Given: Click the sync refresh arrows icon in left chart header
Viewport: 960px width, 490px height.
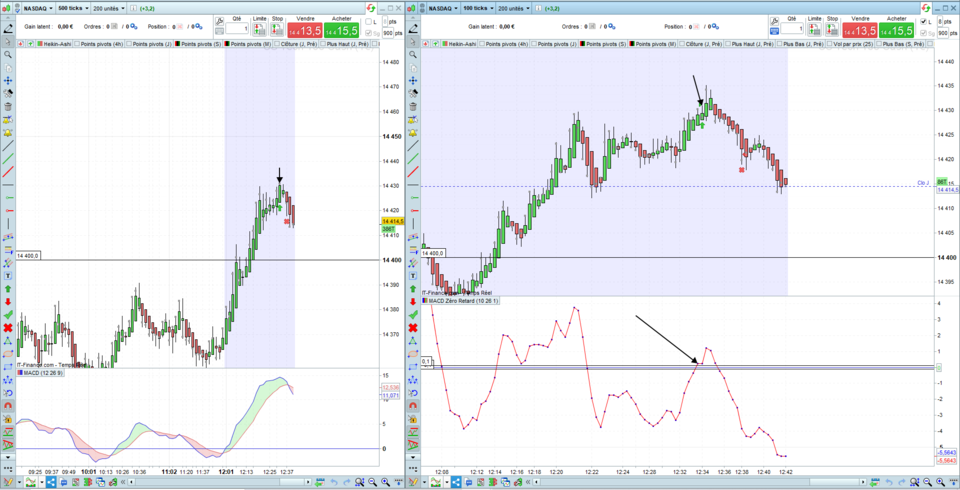Looking at the screenshot, I should point(373,8).
